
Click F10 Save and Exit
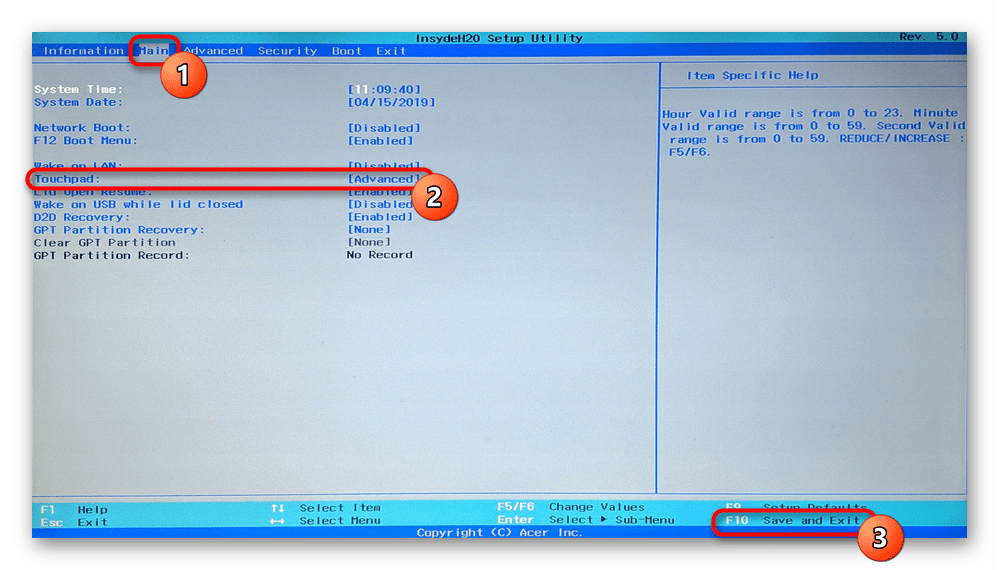[792, 520]
